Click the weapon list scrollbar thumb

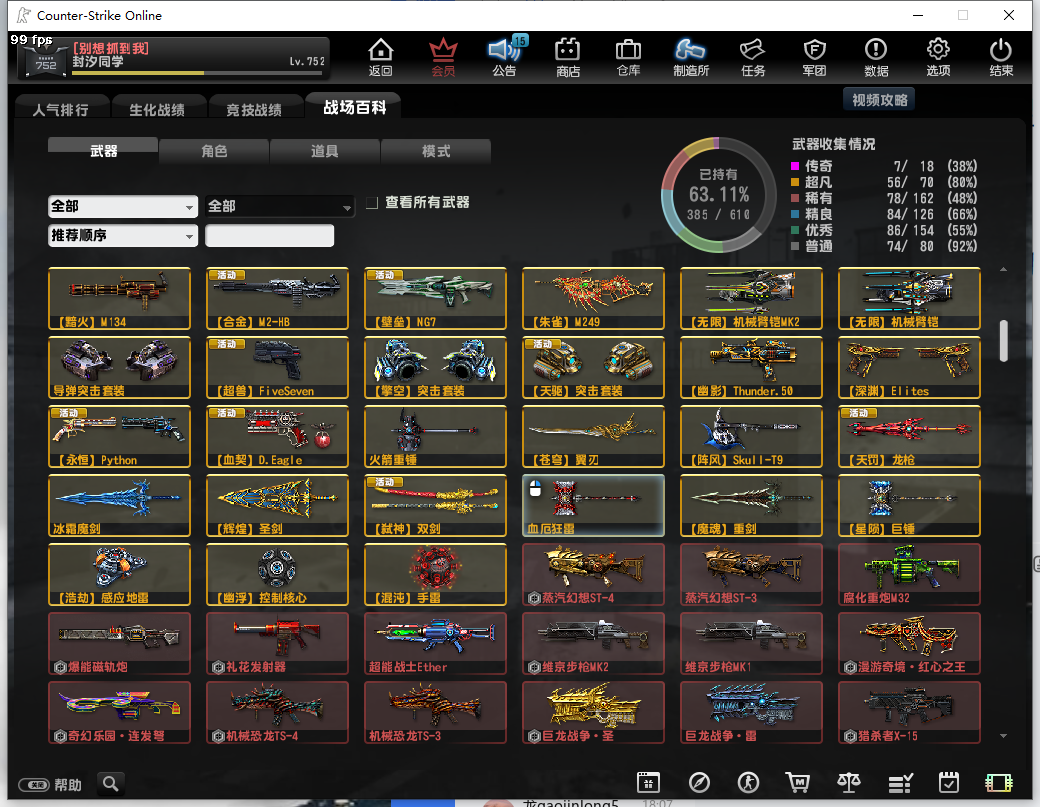(1004, 341)
